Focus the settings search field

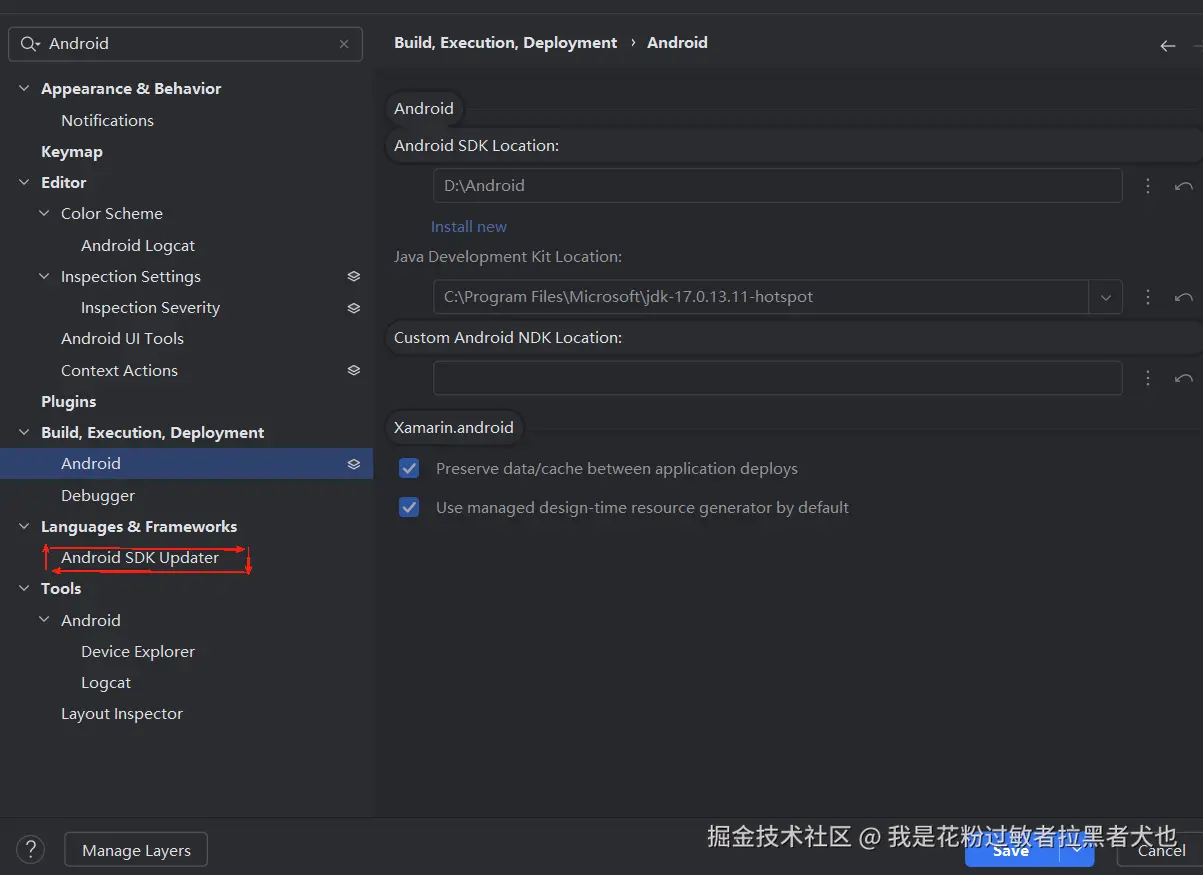click(x=185, y=44)
